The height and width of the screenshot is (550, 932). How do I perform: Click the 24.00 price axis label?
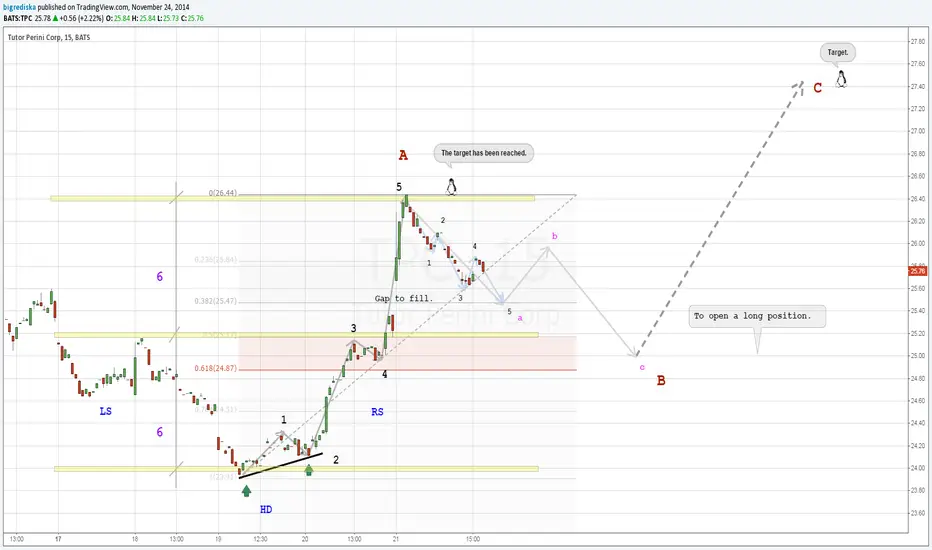918,468
